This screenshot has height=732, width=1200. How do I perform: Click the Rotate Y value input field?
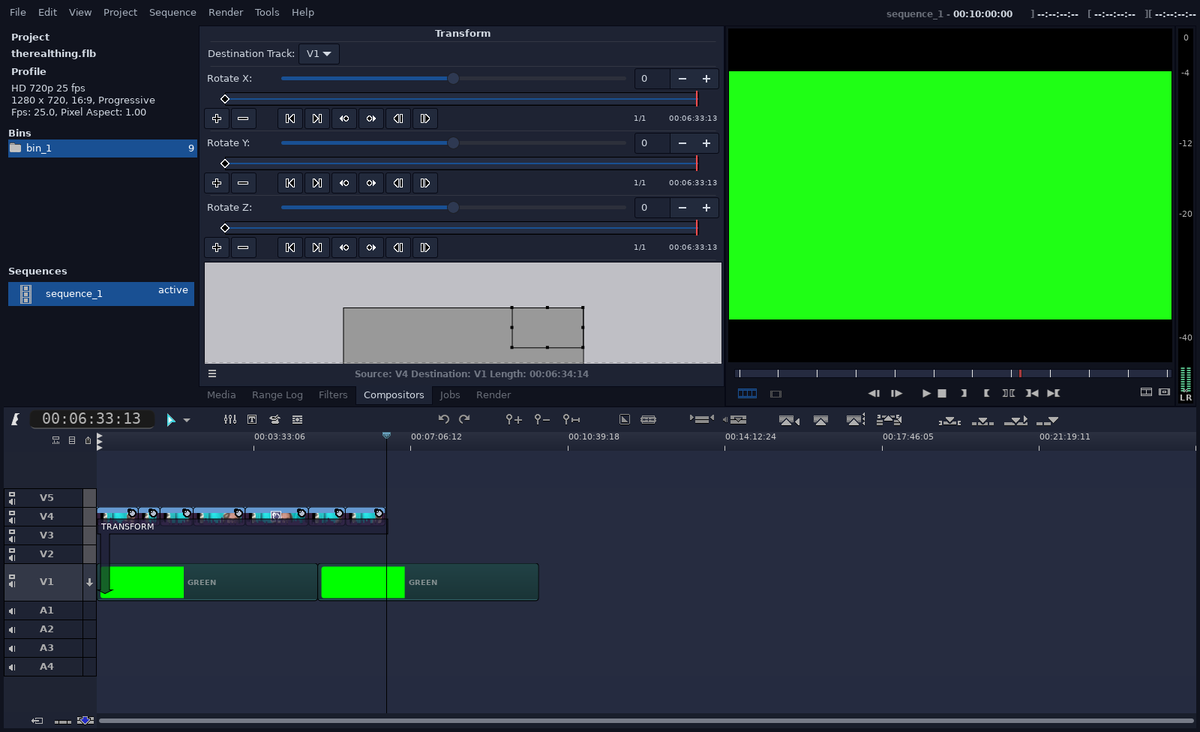tap(652, 143)
